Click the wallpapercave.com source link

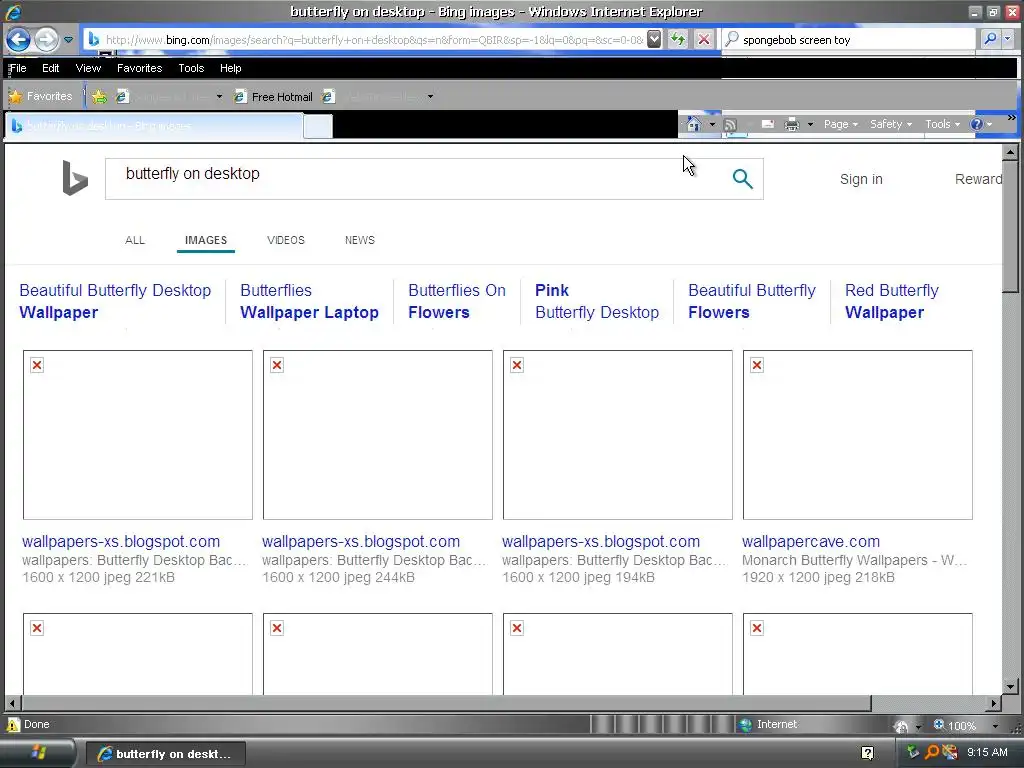point(810,541)
